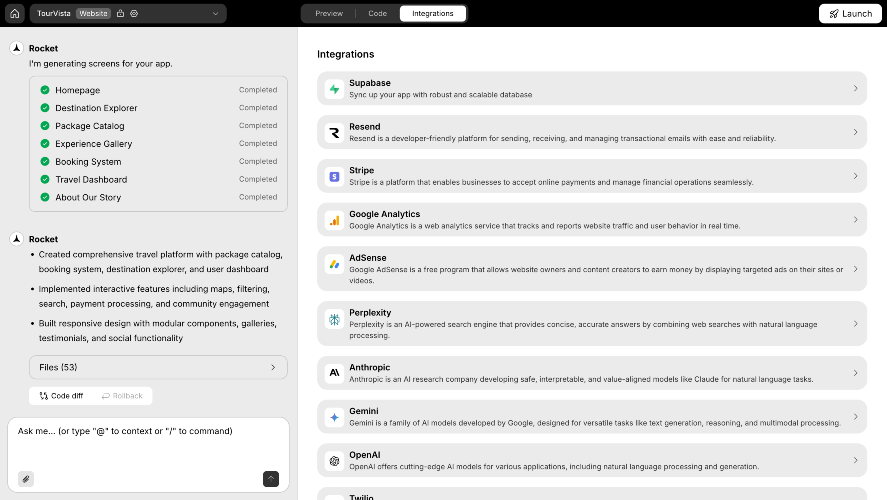887x500 pixels.
Task: Click the Stripe logo icon
Action: tap(334, 176)
